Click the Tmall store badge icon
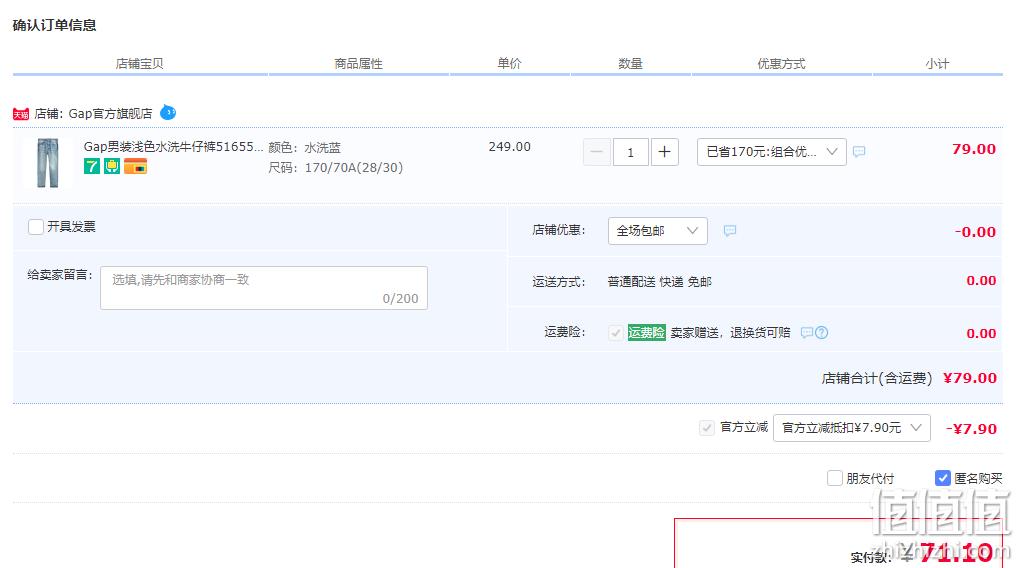 pos(21,115)
